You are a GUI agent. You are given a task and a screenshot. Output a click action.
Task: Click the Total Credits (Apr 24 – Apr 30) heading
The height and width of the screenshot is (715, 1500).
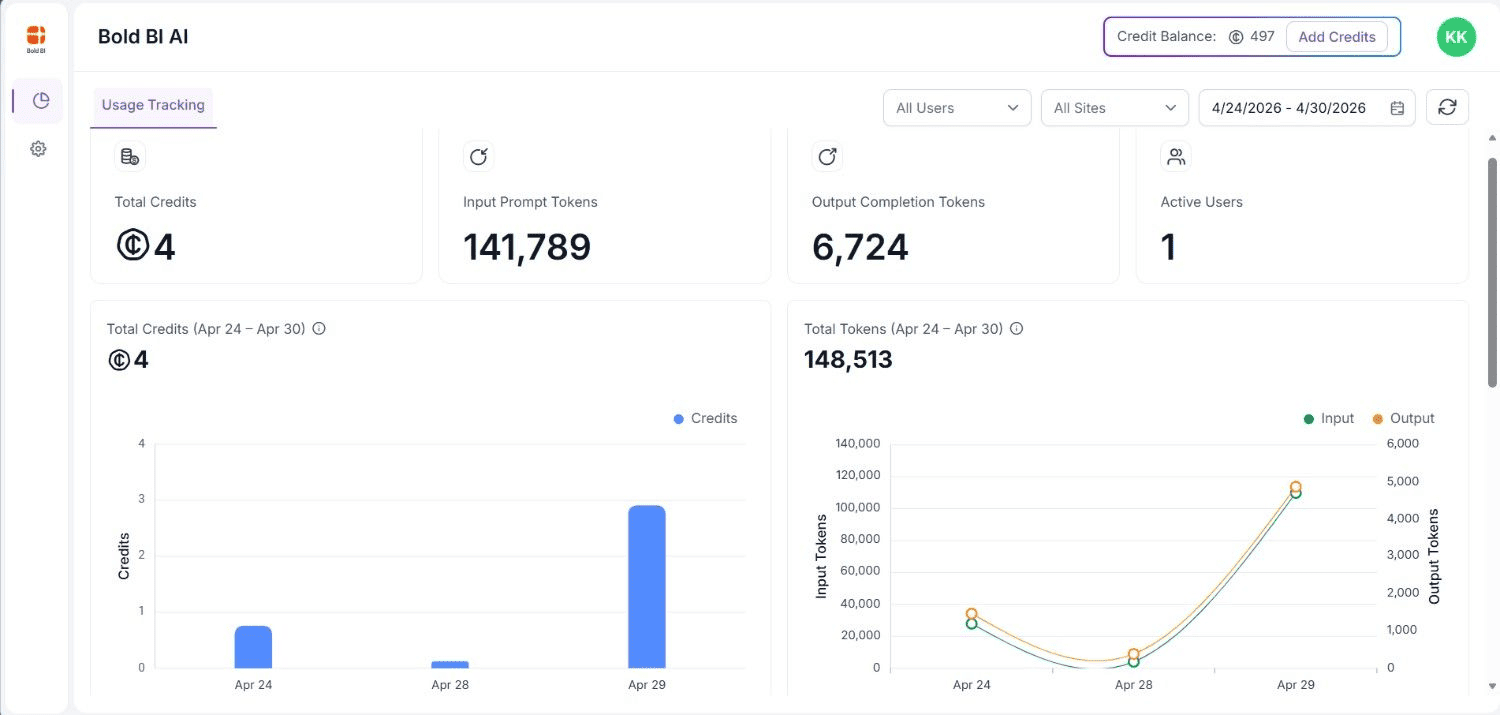(206, 328)
